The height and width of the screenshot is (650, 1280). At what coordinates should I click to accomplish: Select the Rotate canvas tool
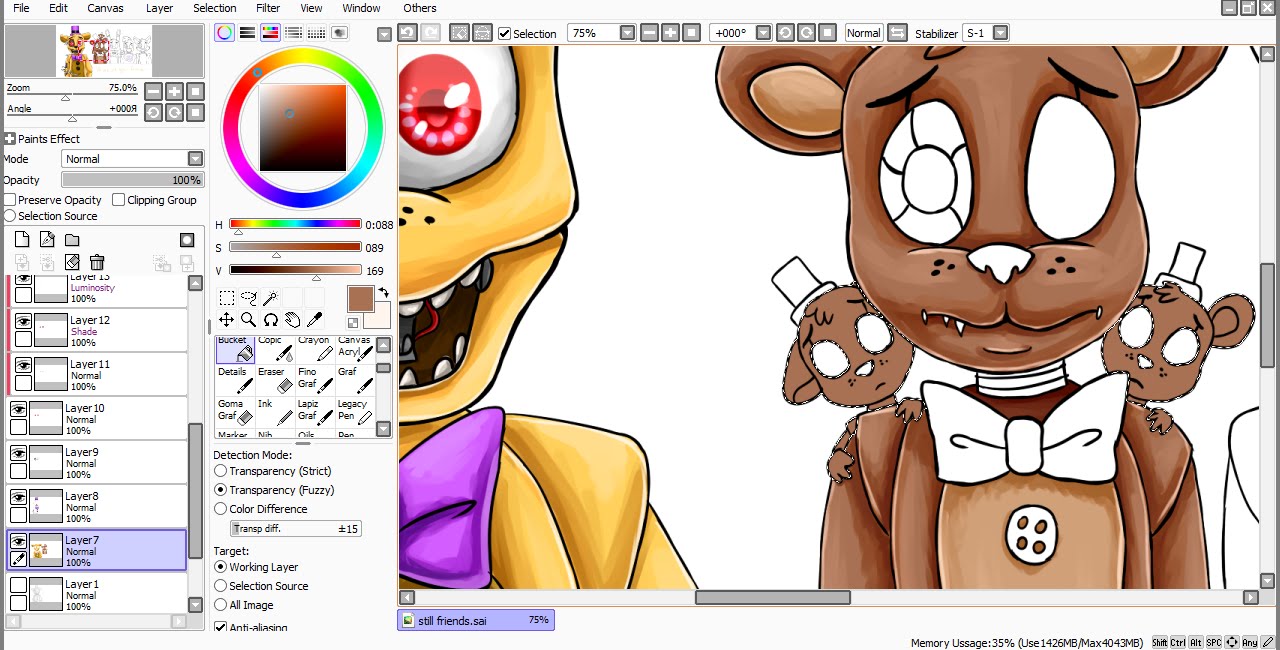270,320
